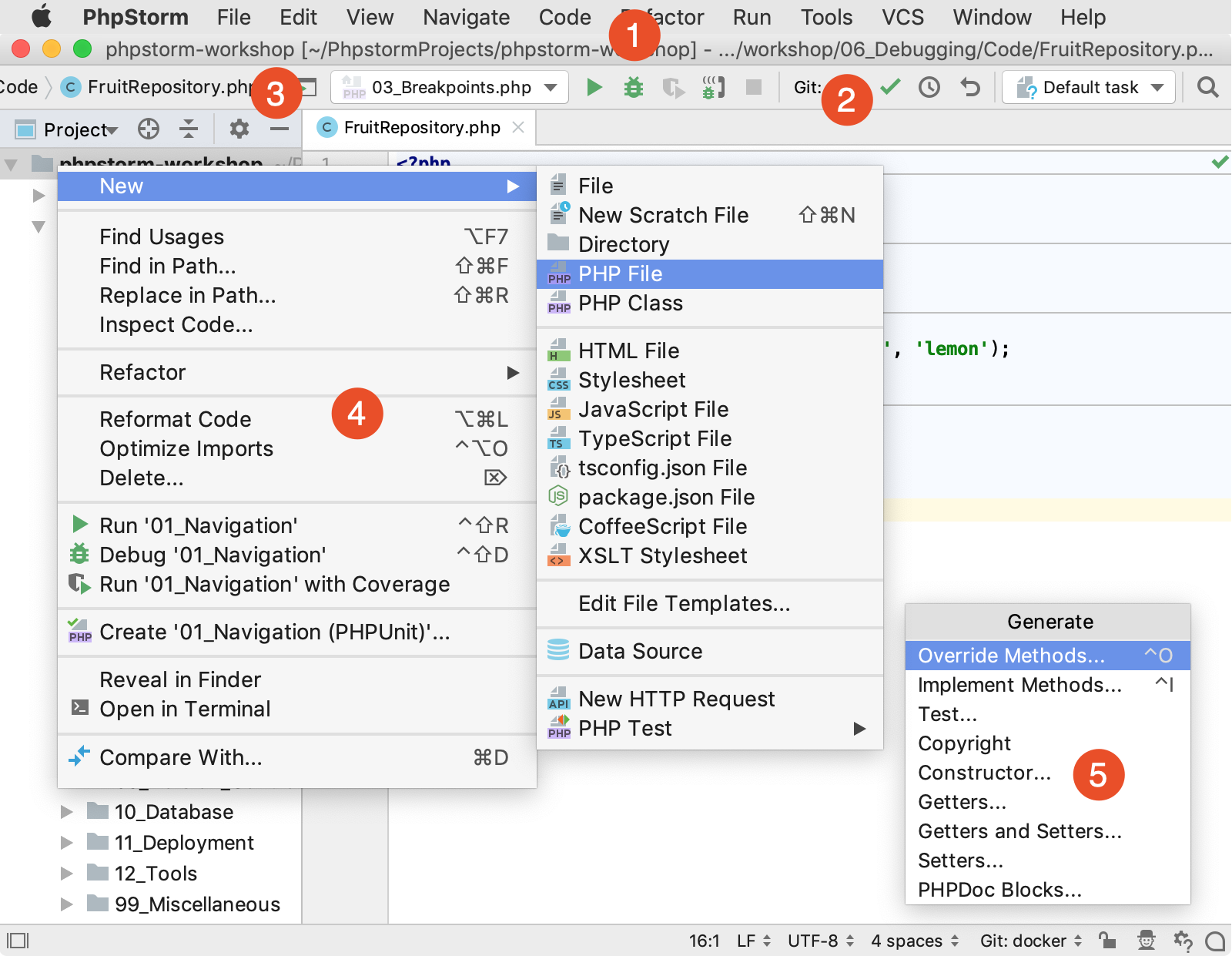Create a new CoffeeScript File
The image size is (1232, 956).
coord(710,527)
